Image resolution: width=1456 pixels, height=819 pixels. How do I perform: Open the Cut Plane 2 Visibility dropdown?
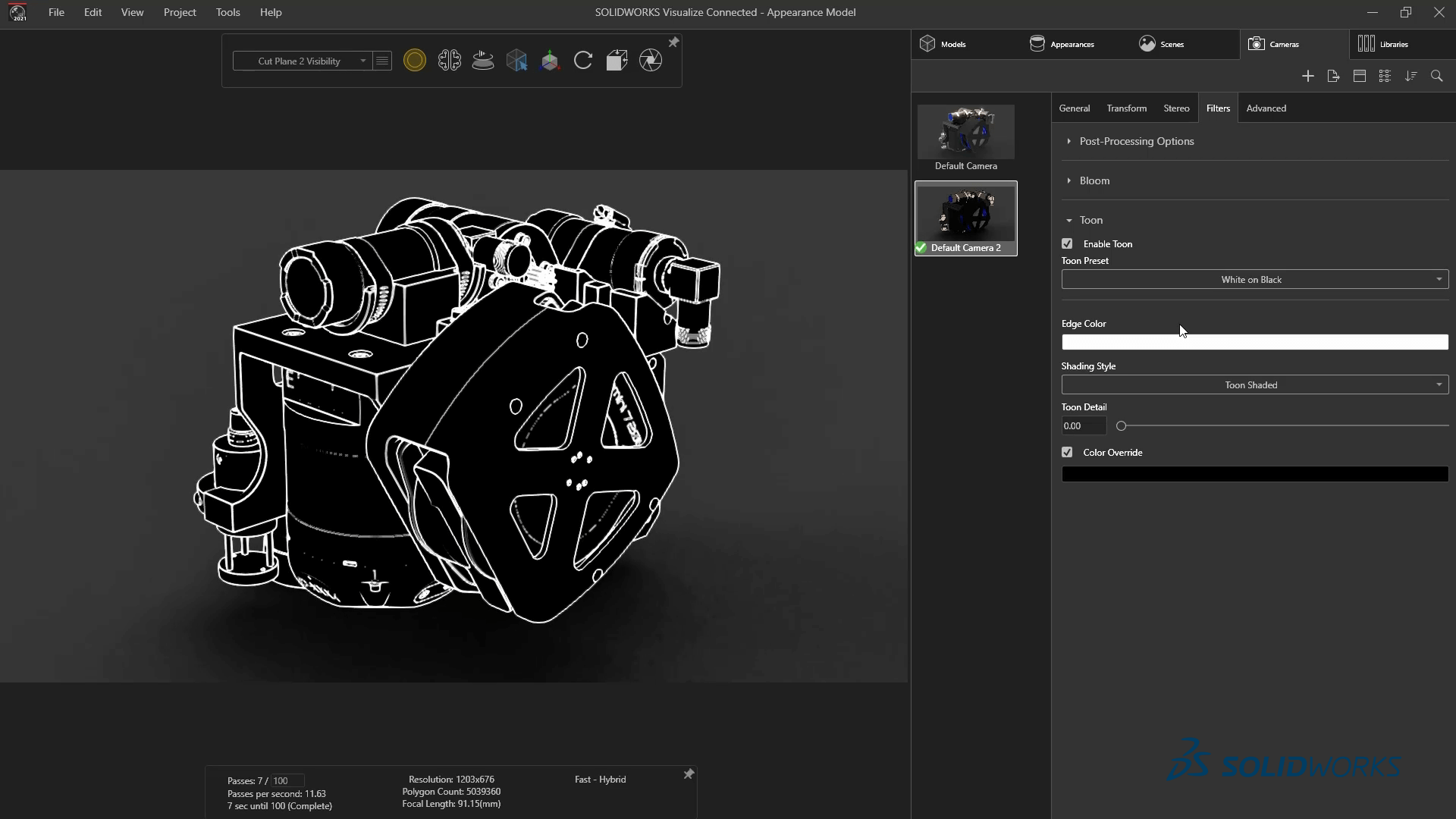(x=303, y=61)
